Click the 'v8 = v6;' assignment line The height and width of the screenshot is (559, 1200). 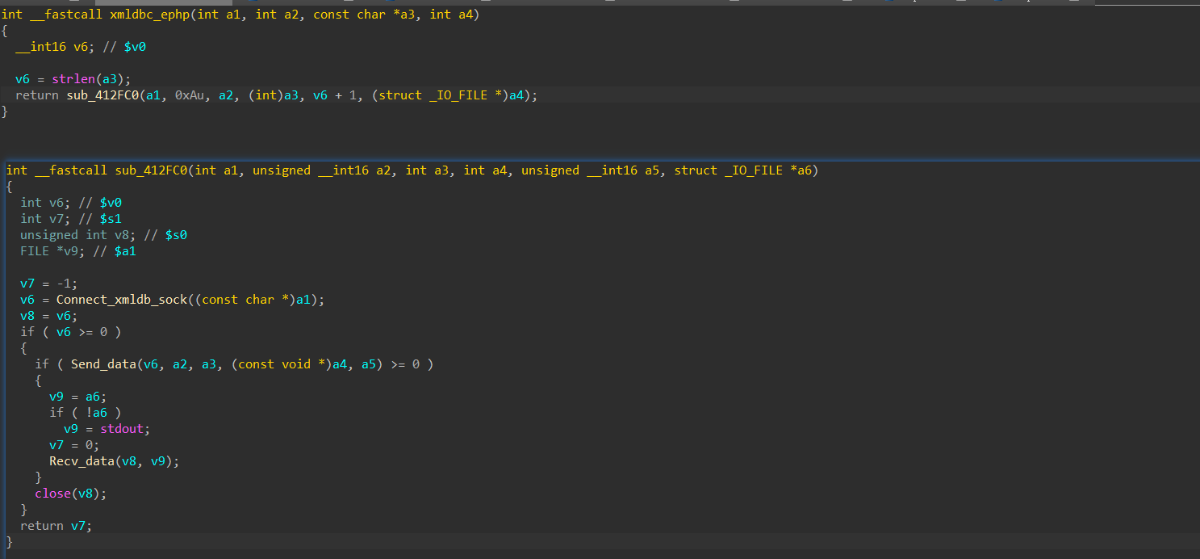[x=49, y=315]
